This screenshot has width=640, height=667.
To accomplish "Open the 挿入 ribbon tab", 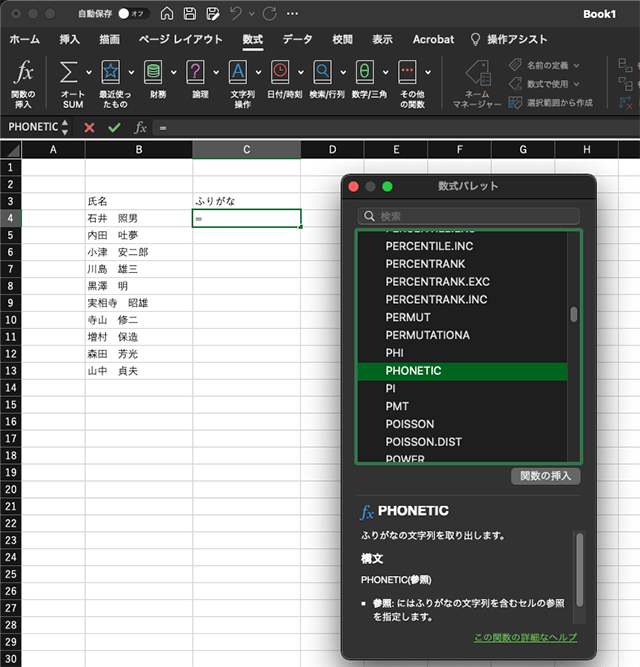I will 70,39.
